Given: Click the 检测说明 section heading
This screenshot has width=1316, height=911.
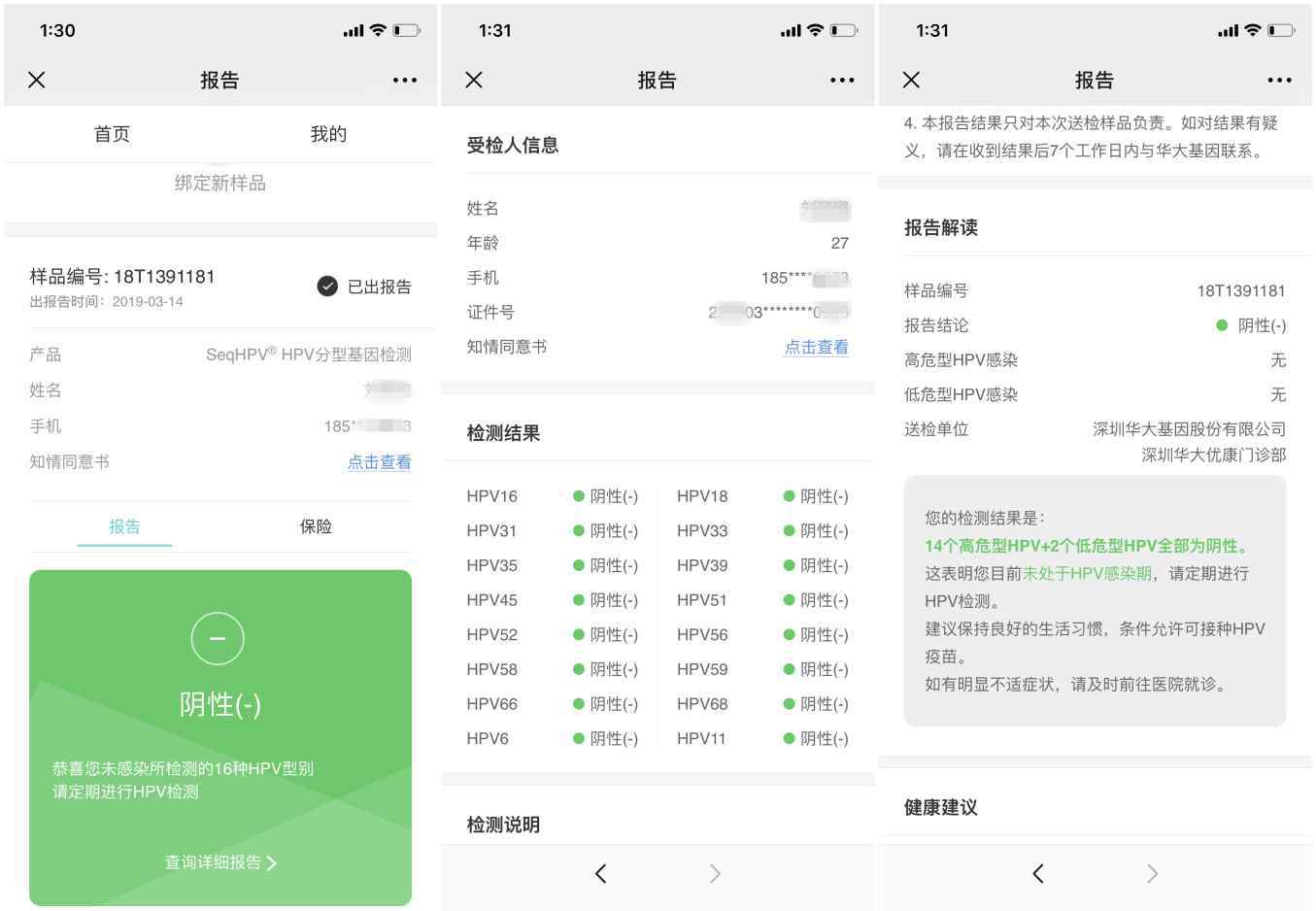Looking at the screenshot, I should coord(503,825).
